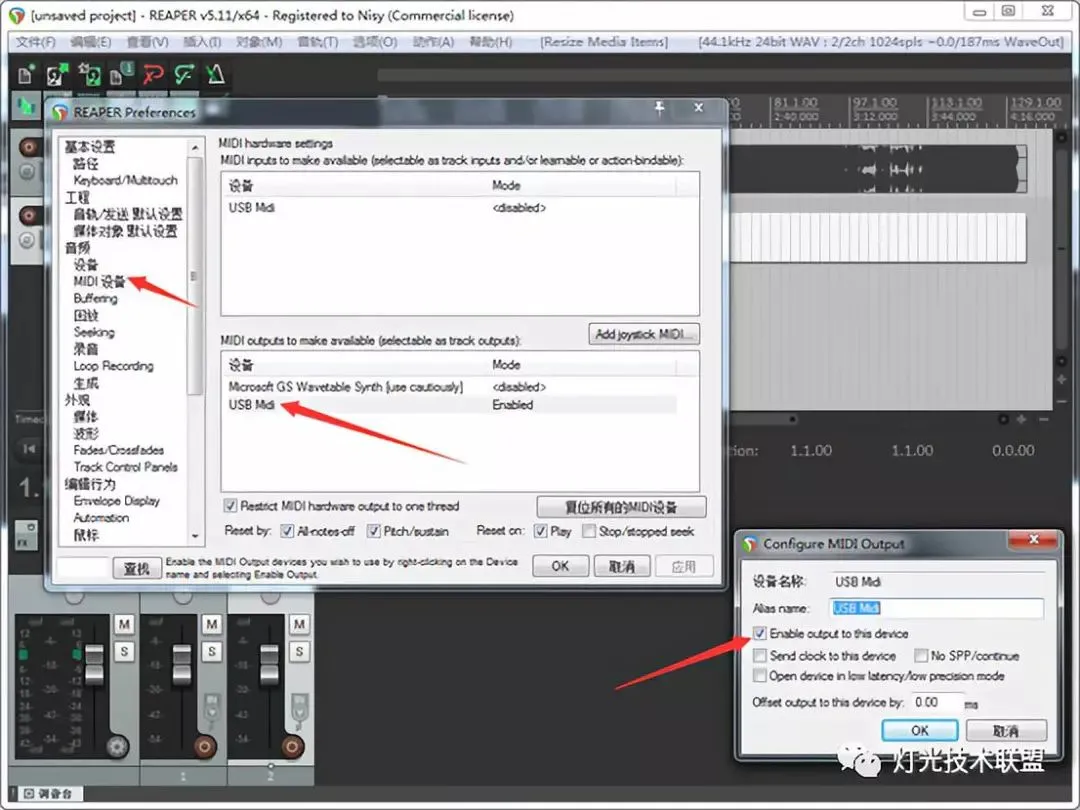This screenshot has height=810, width=1080.
Task: Arm record on mixer channel 1
Action: [x=205, y=746]
